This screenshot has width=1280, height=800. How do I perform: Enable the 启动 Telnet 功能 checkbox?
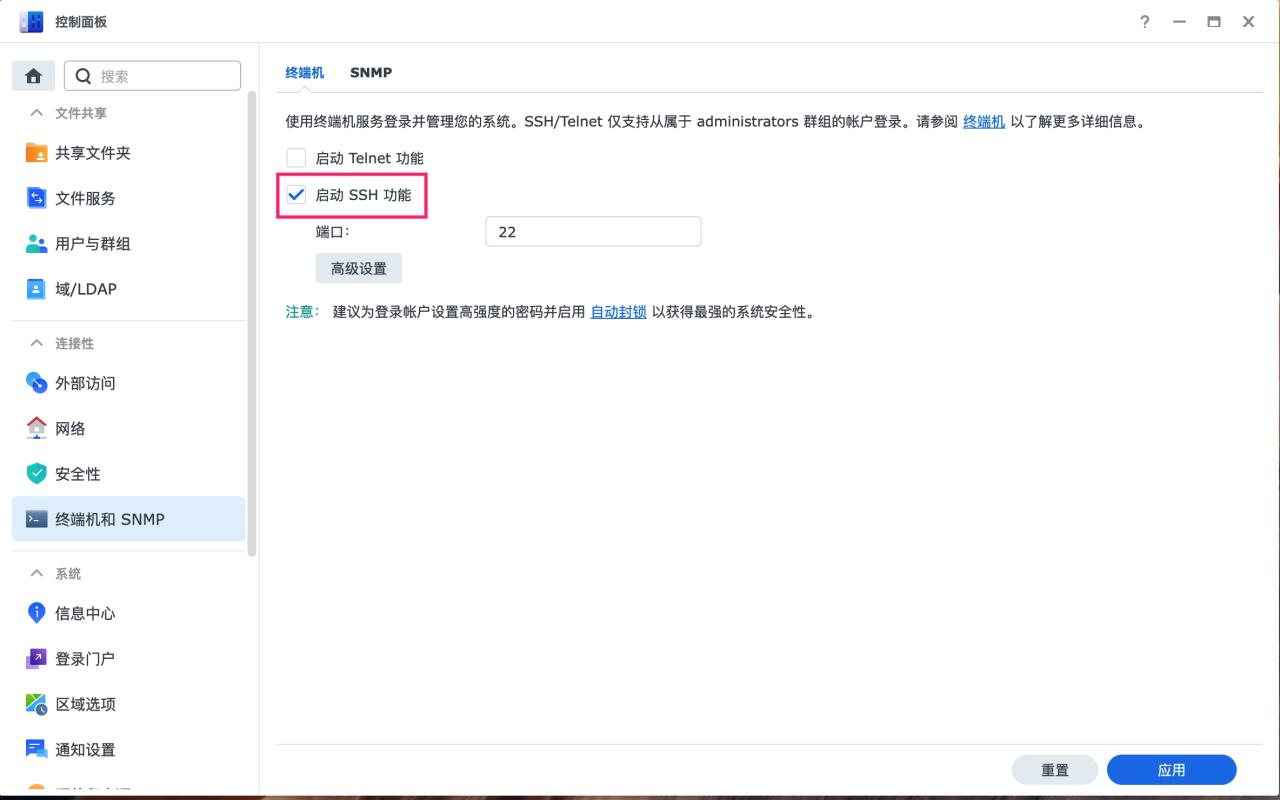[x=296, y=157]
